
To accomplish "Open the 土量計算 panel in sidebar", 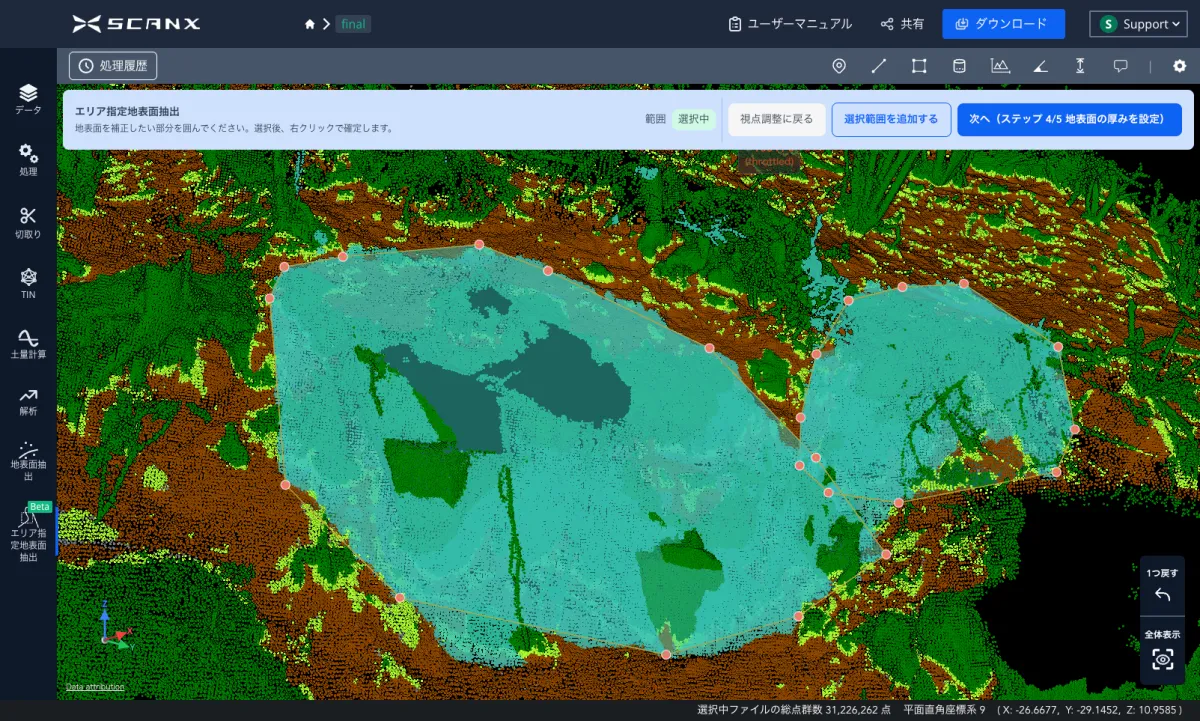I will pos(28,343).
